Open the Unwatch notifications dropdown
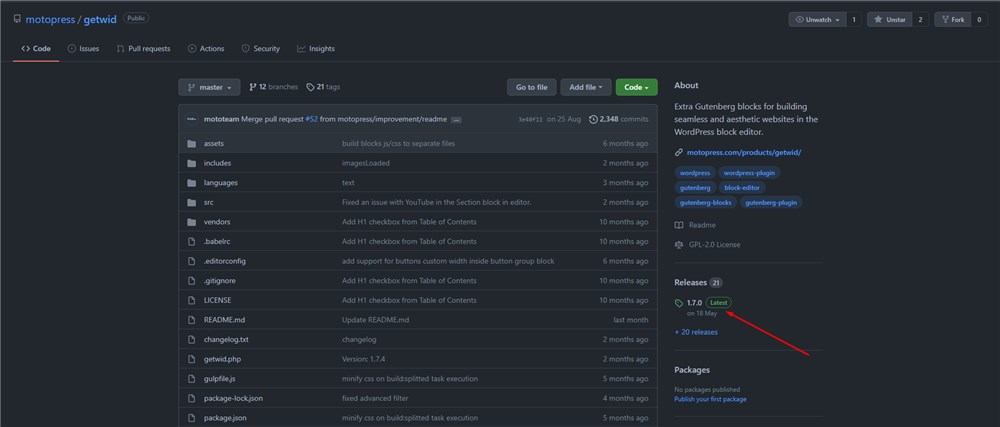This screenshot has height=427, width=1000. [818, 20]
